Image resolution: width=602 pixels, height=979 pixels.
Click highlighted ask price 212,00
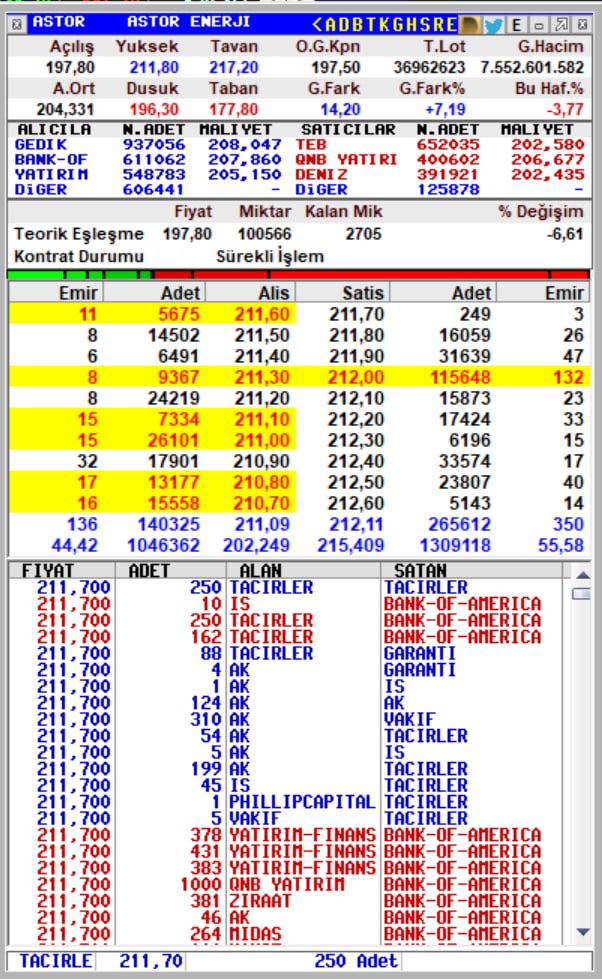[357, 377]
